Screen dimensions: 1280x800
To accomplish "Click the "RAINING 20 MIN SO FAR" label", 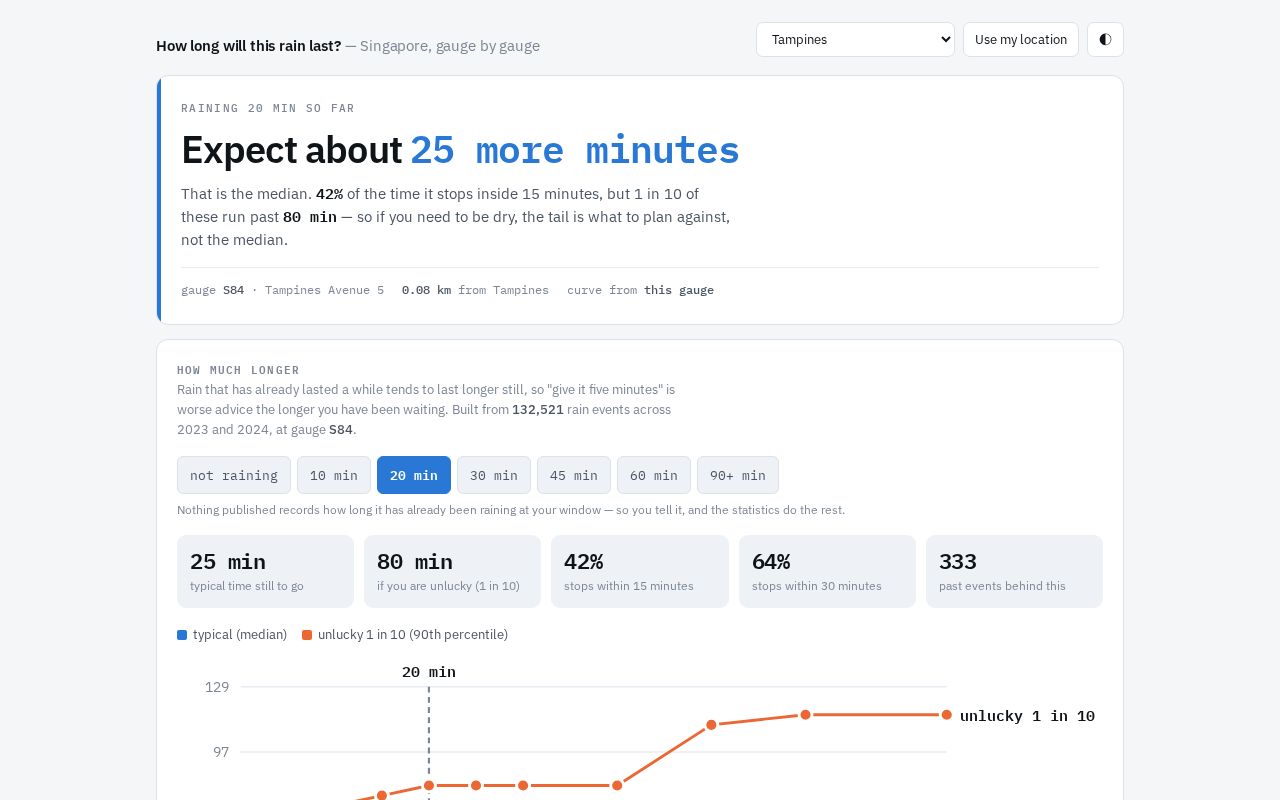I will point(268,108).
